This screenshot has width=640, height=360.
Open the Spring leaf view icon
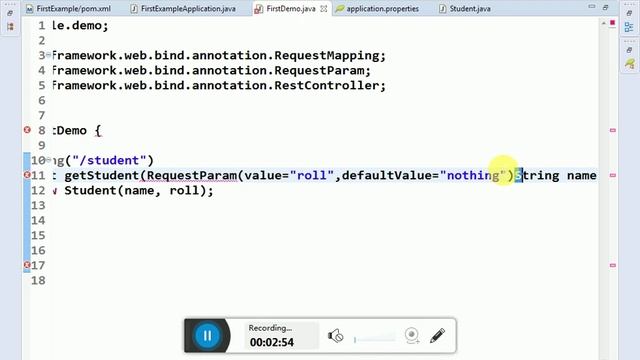629,64
